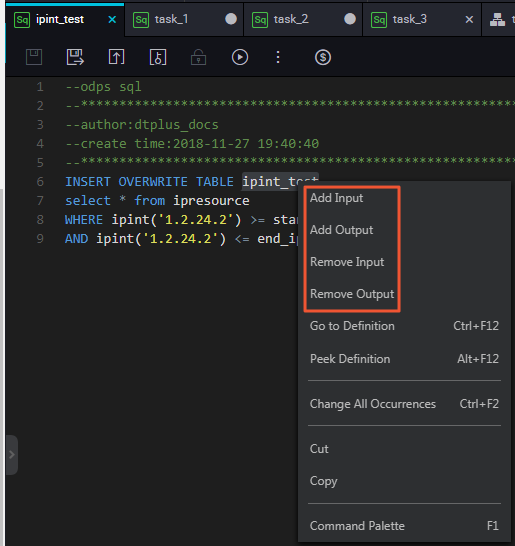Image resolution: width=515 pixels, height=546 pixels.
Task: Click line number 9 in gutter
Action: point(40,239)
